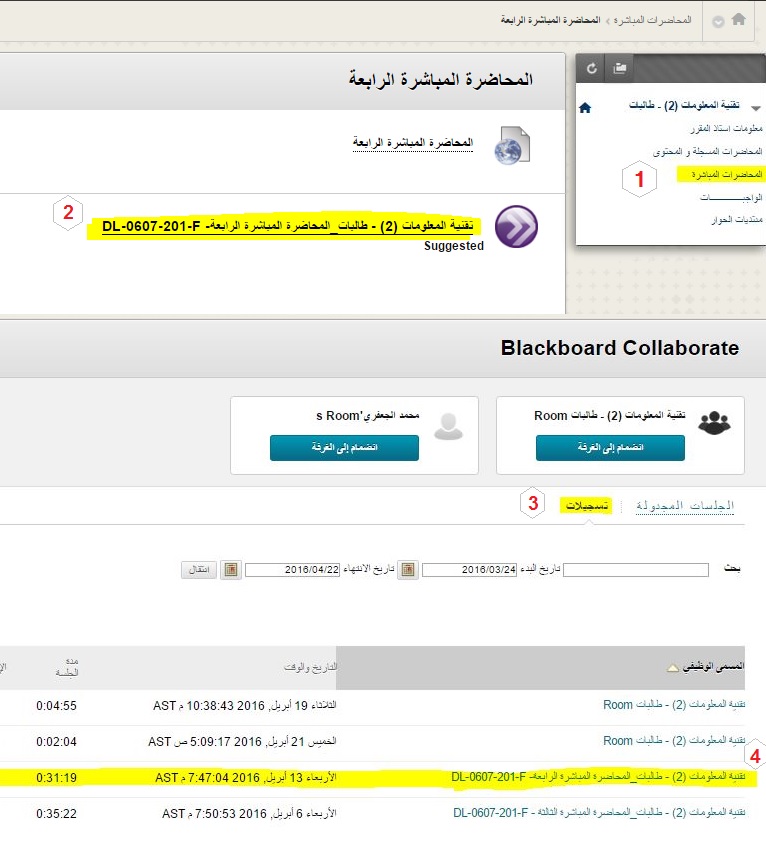Collapse the course menu triangle next to course title

755,107
